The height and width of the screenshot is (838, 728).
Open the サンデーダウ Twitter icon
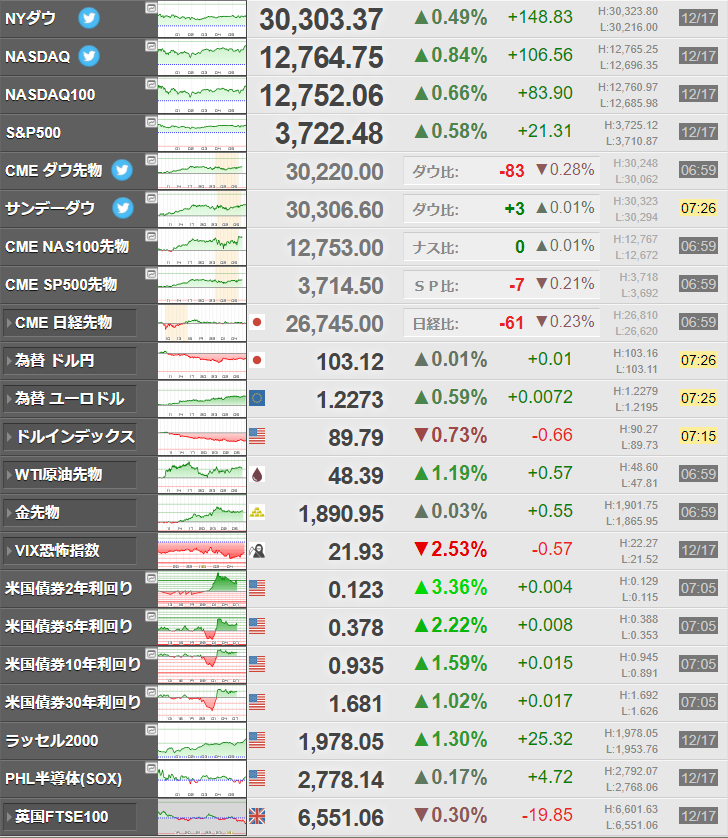[x=122, y=208]
